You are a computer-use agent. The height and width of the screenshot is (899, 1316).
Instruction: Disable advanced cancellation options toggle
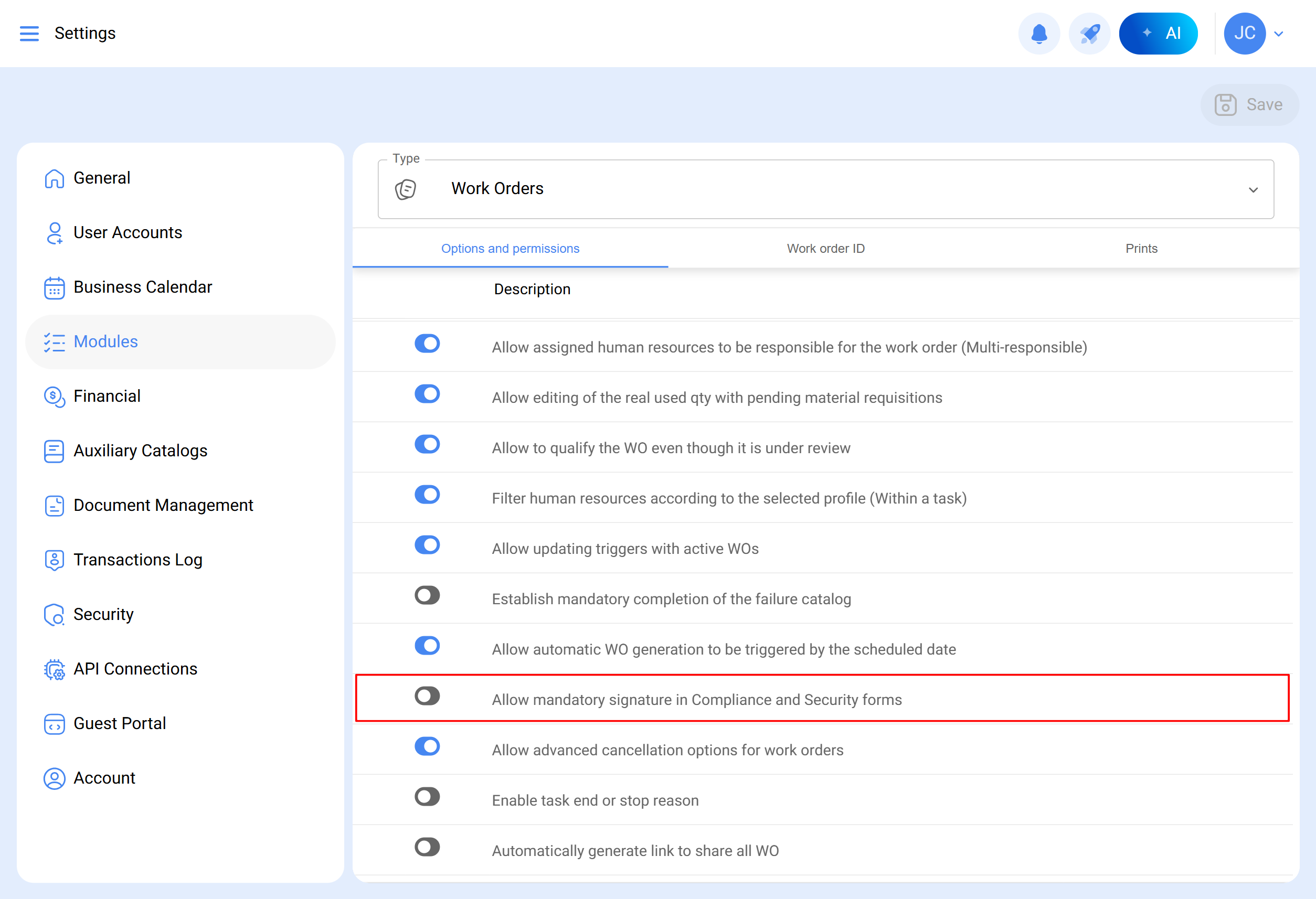pos(427,746)
